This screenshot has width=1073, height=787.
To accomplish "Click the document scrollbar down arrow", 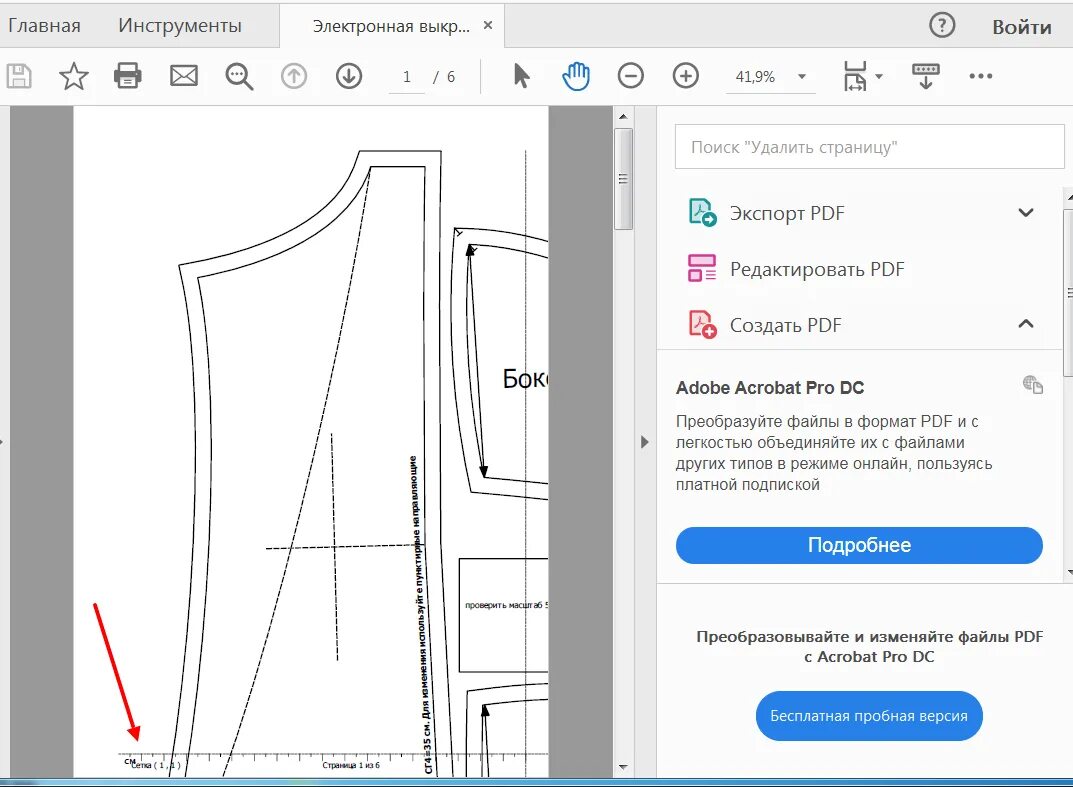I will click(623, 768).
